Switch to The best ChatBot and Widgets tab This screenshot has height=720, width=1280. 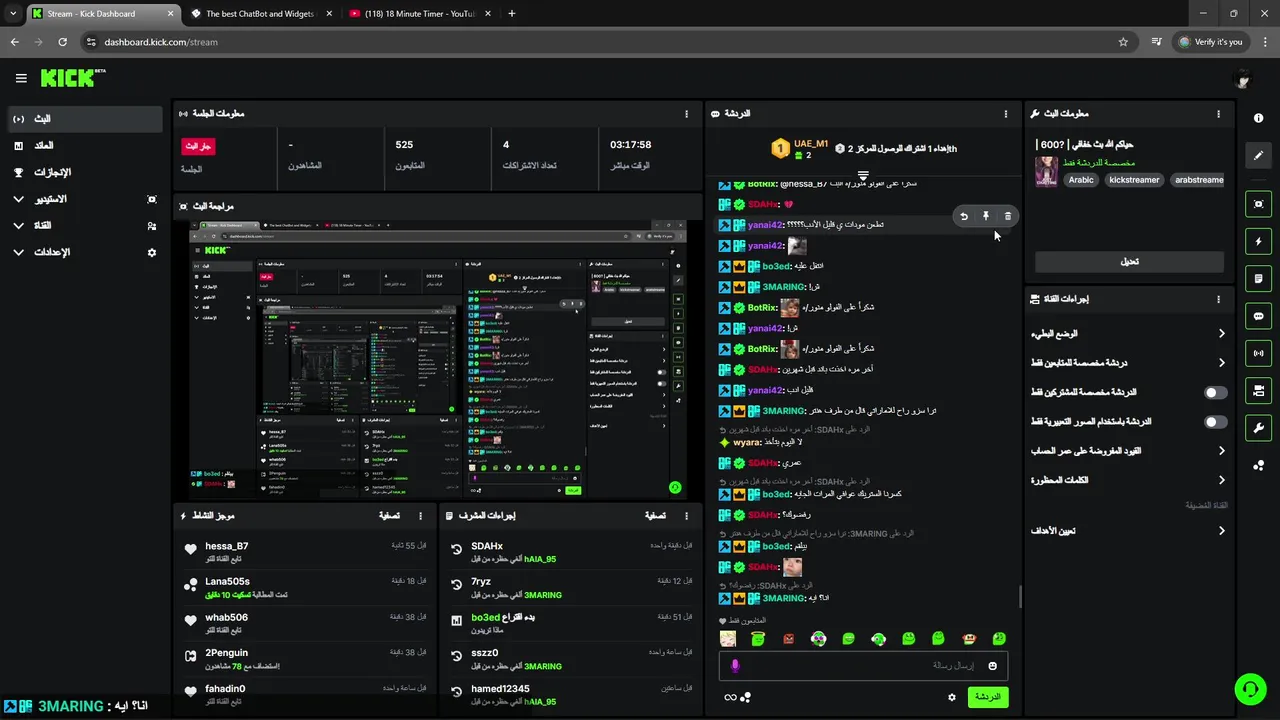(x=260, y=14)
